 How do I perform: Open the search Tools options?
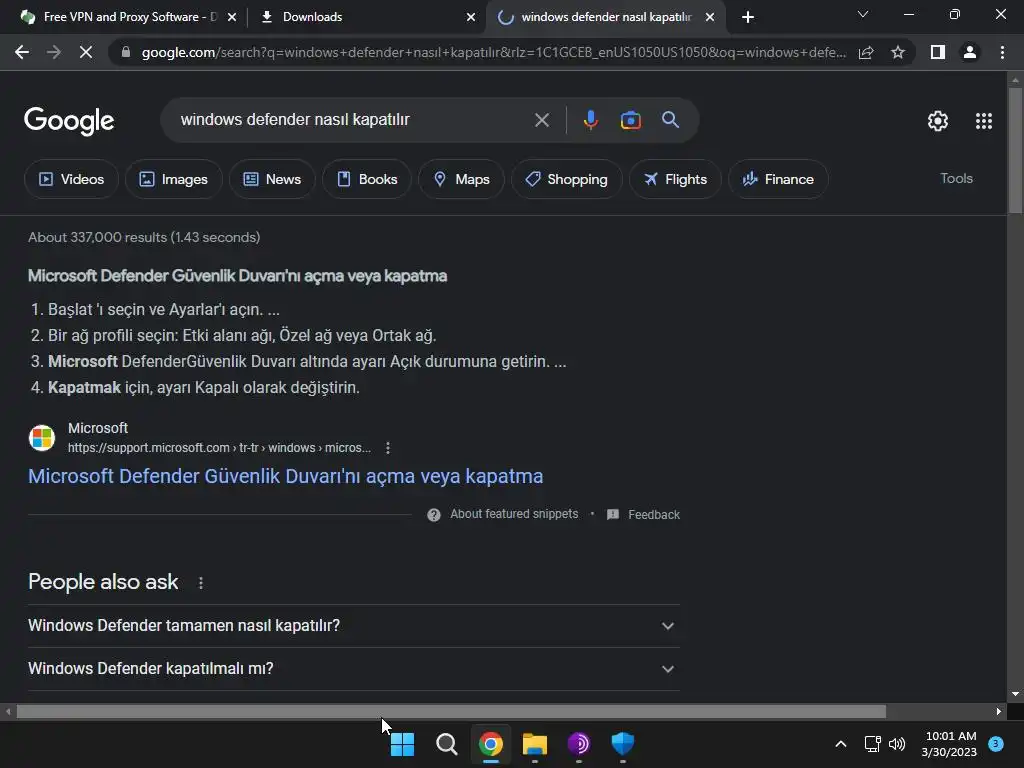[x=956, y=178]
